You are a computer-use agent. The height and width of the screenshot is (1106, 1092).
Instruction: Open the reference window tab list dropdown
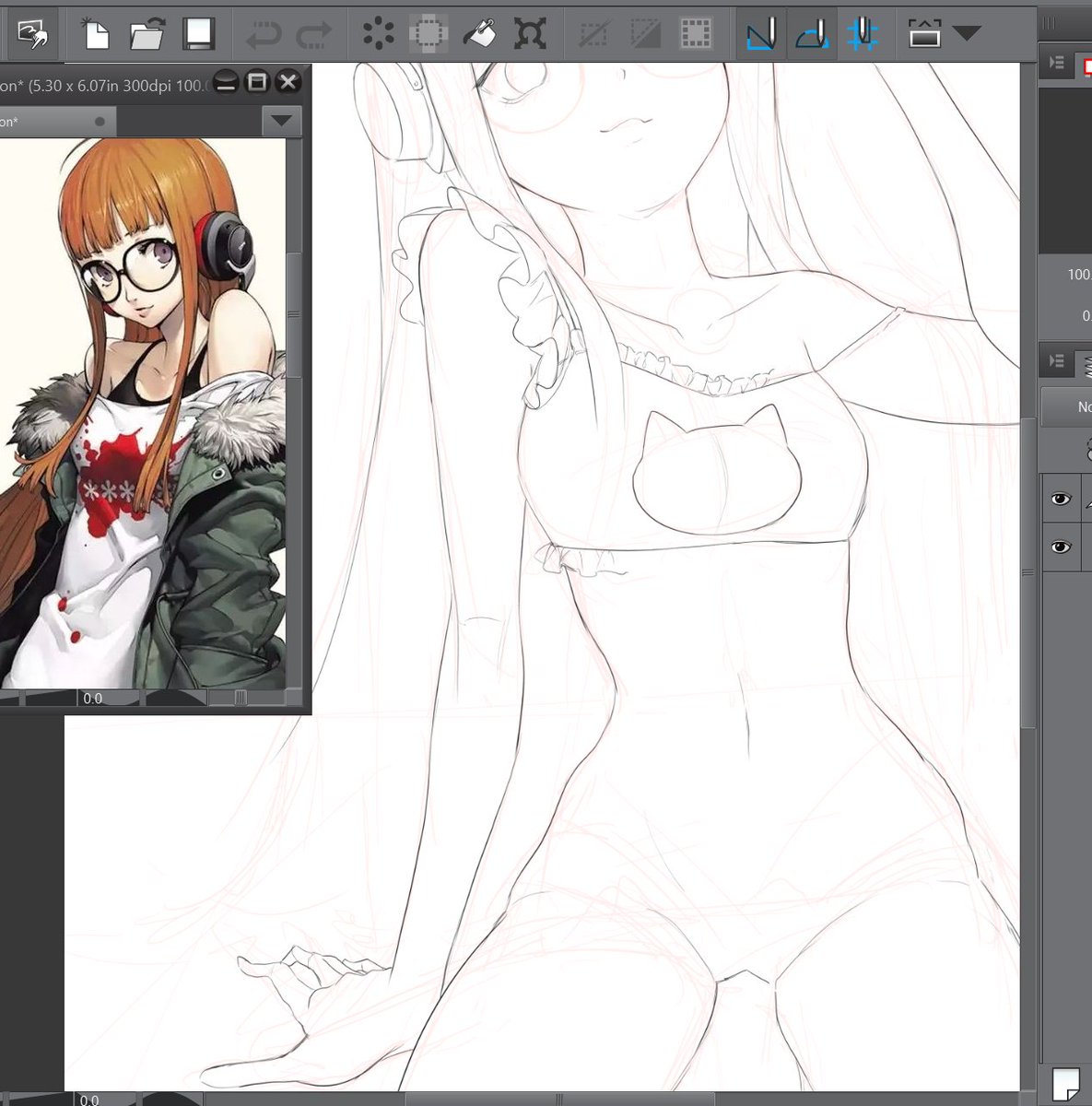click(x=282, y=121)
